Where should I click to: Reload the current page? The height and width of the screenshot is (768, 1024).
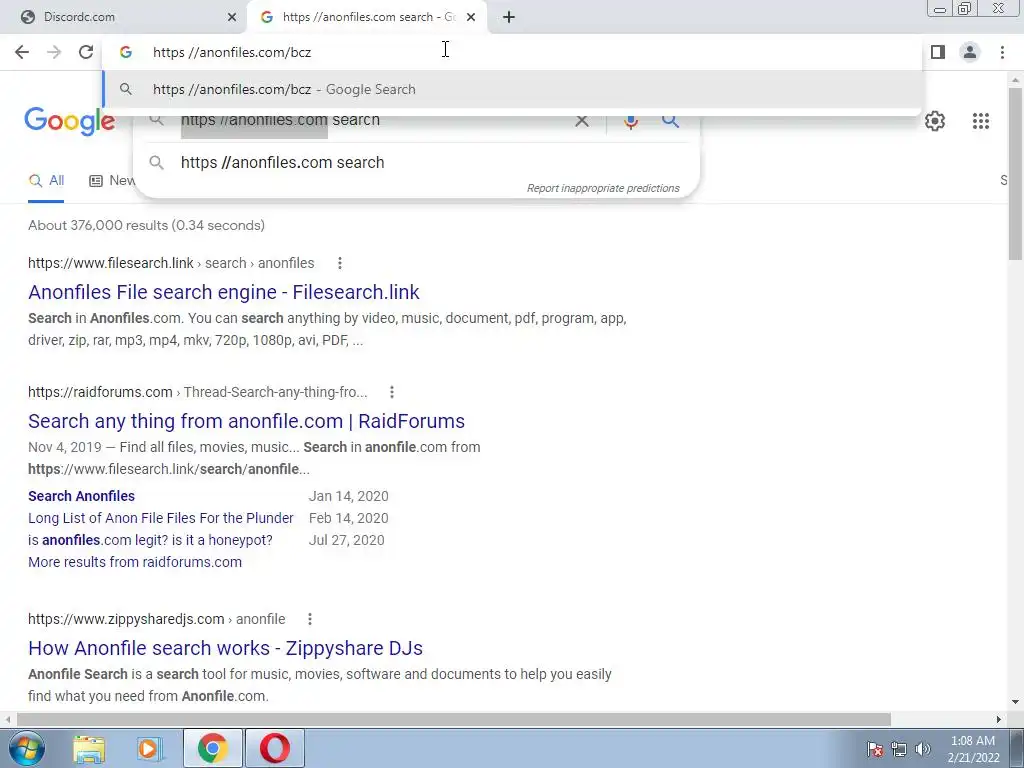pyautogui.click(x=86, y=52)
